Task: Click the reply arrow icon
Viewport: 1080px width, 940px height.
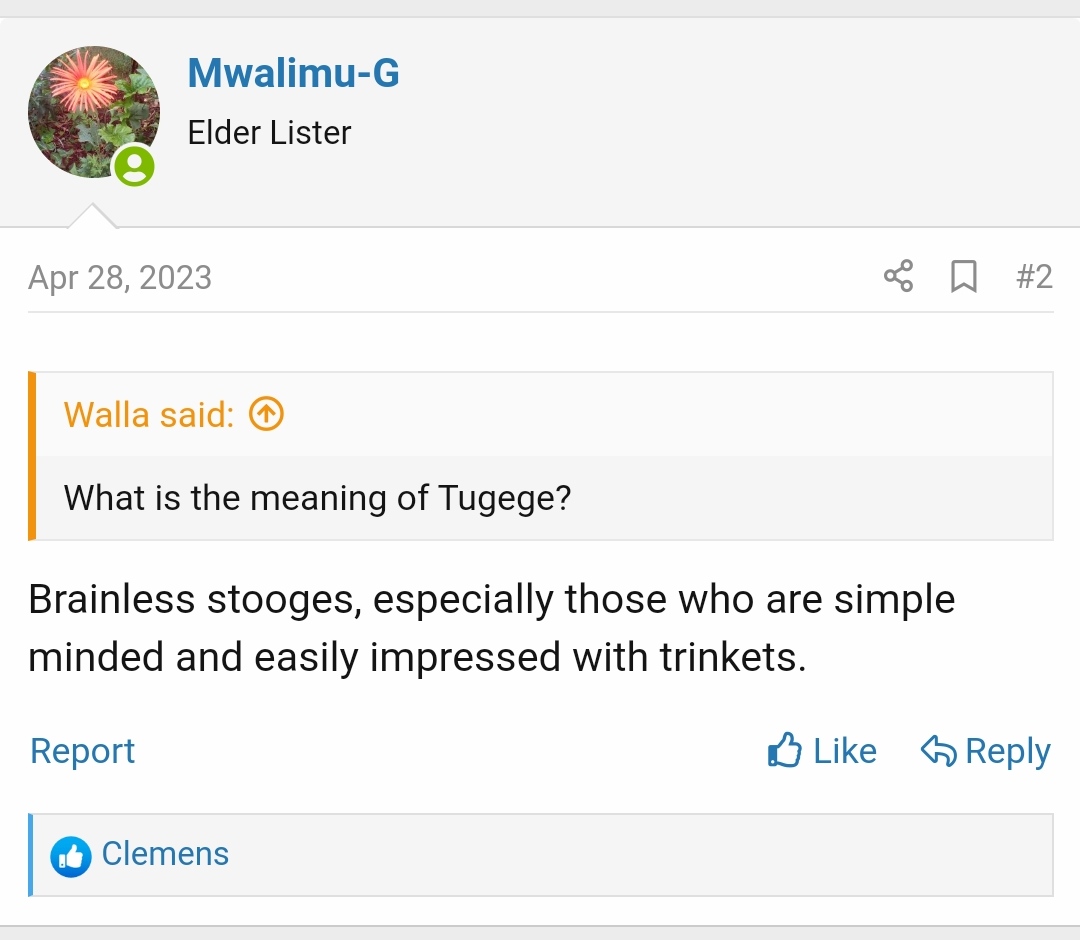Action: click(939, 751)
